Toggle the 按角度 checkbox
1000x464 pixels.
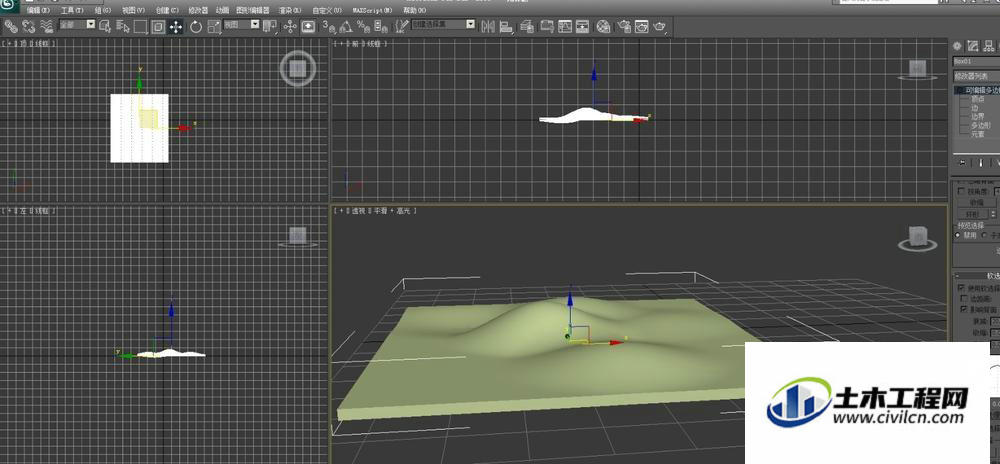(961, 191)
